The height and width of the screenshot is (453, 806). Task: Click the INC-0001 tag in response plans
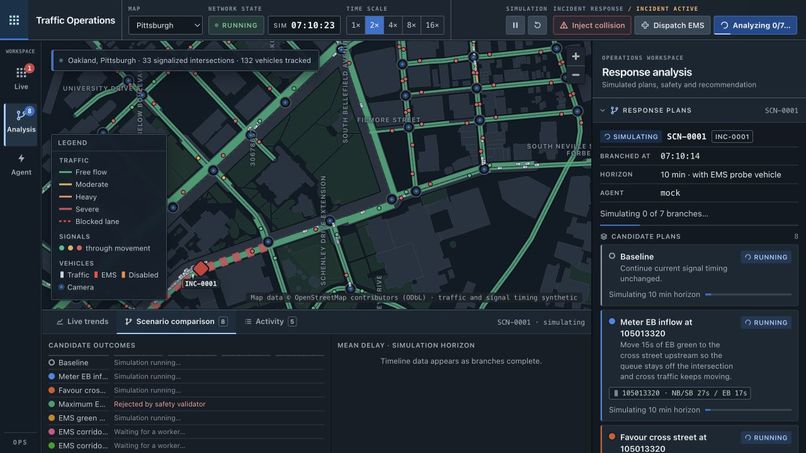[732, 137]
